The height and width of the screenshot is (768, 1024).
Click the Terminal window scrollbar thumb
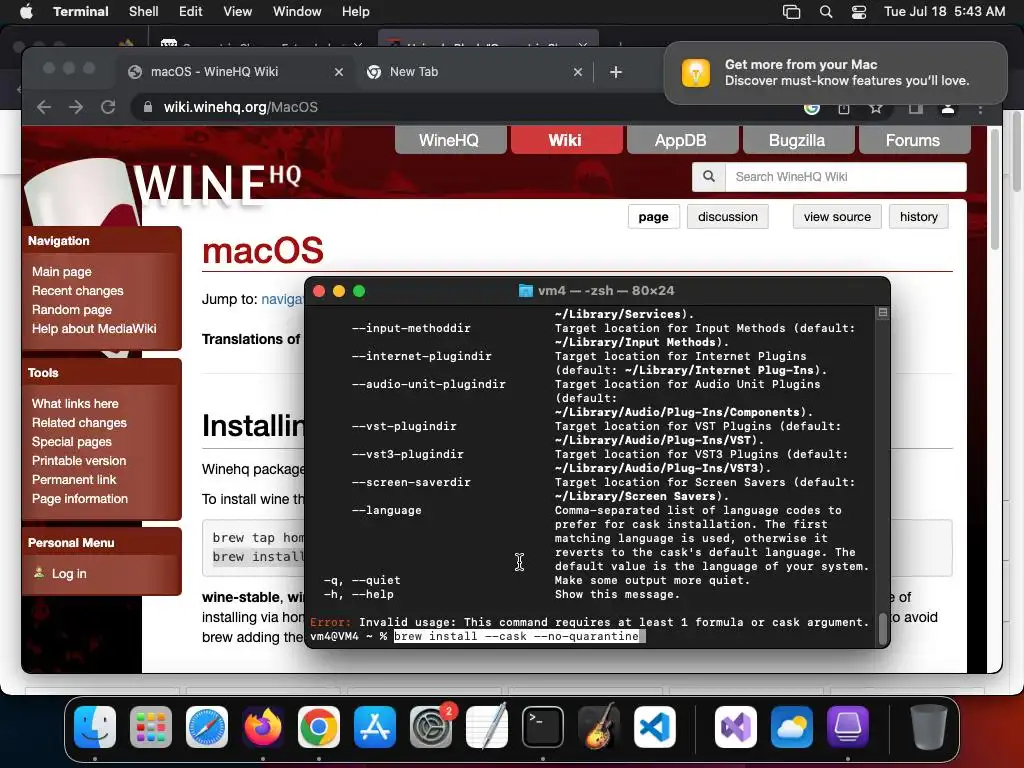[x=882, y=628]
